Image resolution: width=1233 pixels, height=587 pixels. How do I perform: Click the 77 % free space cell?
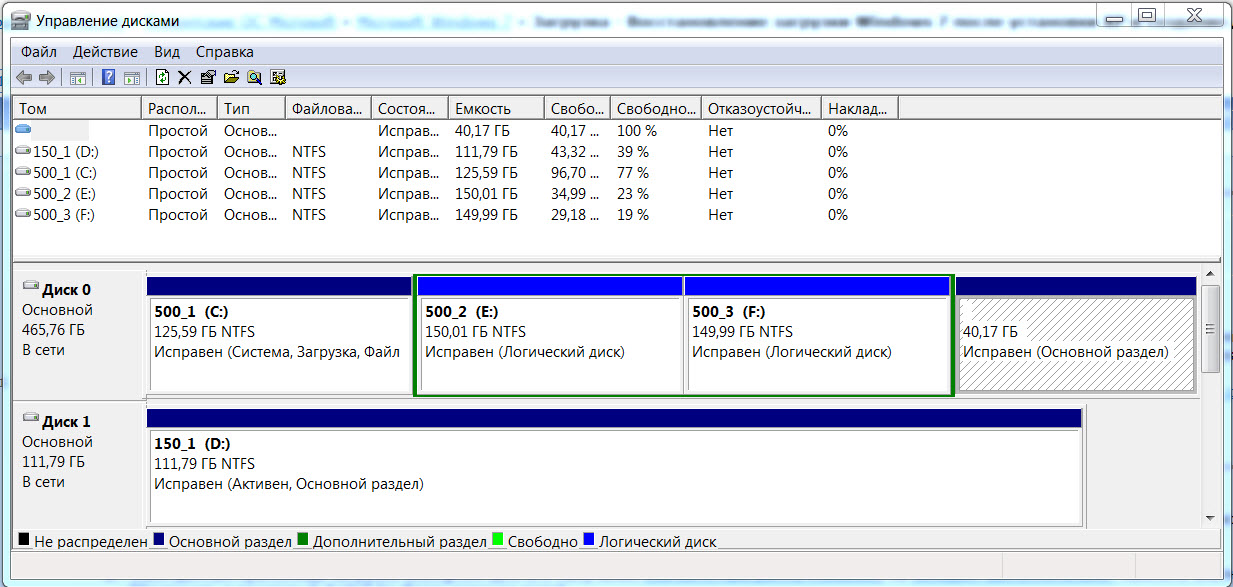633,173
